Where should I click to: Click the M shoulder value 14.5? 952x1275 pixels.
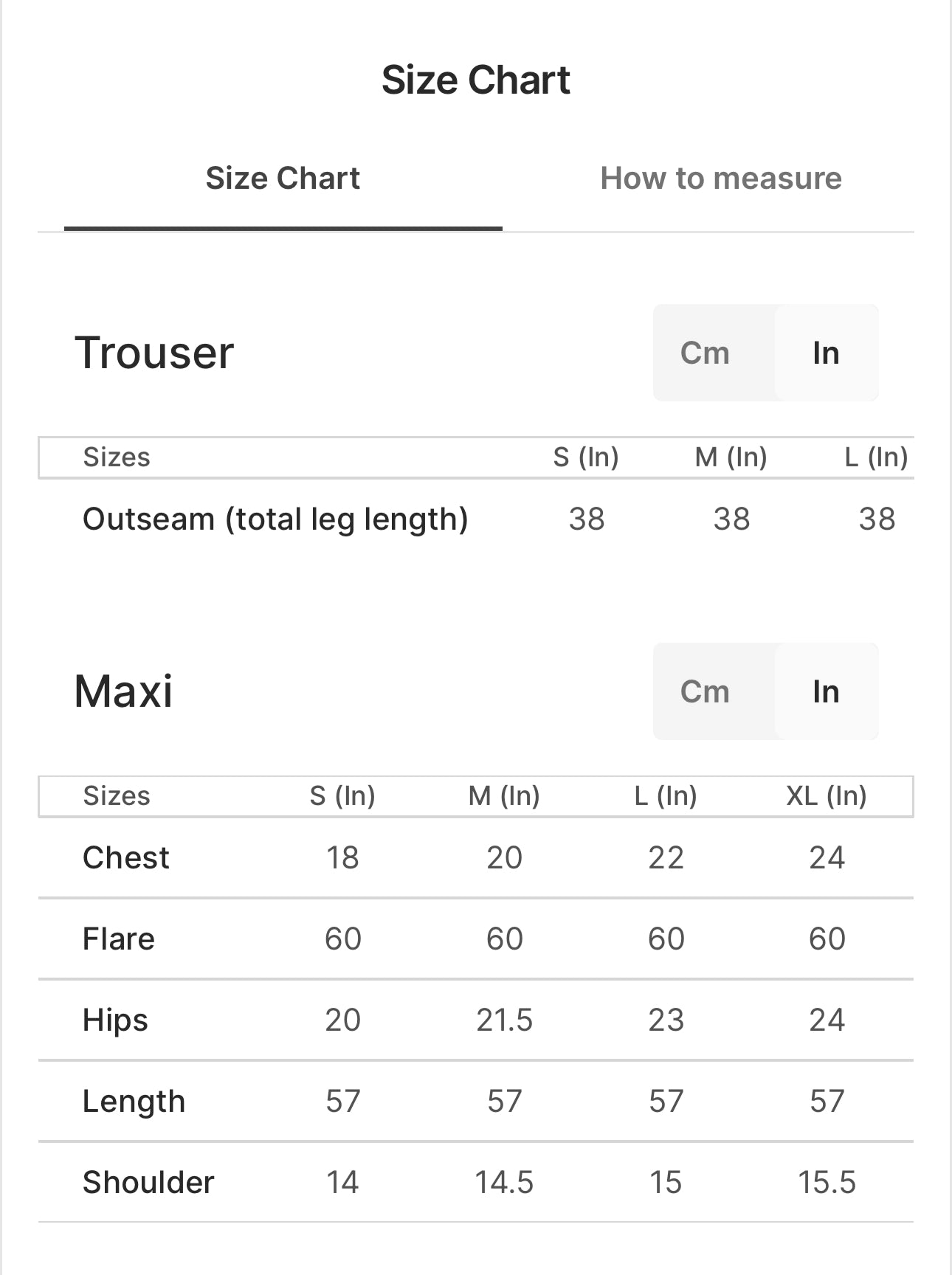coord(504,1182)
